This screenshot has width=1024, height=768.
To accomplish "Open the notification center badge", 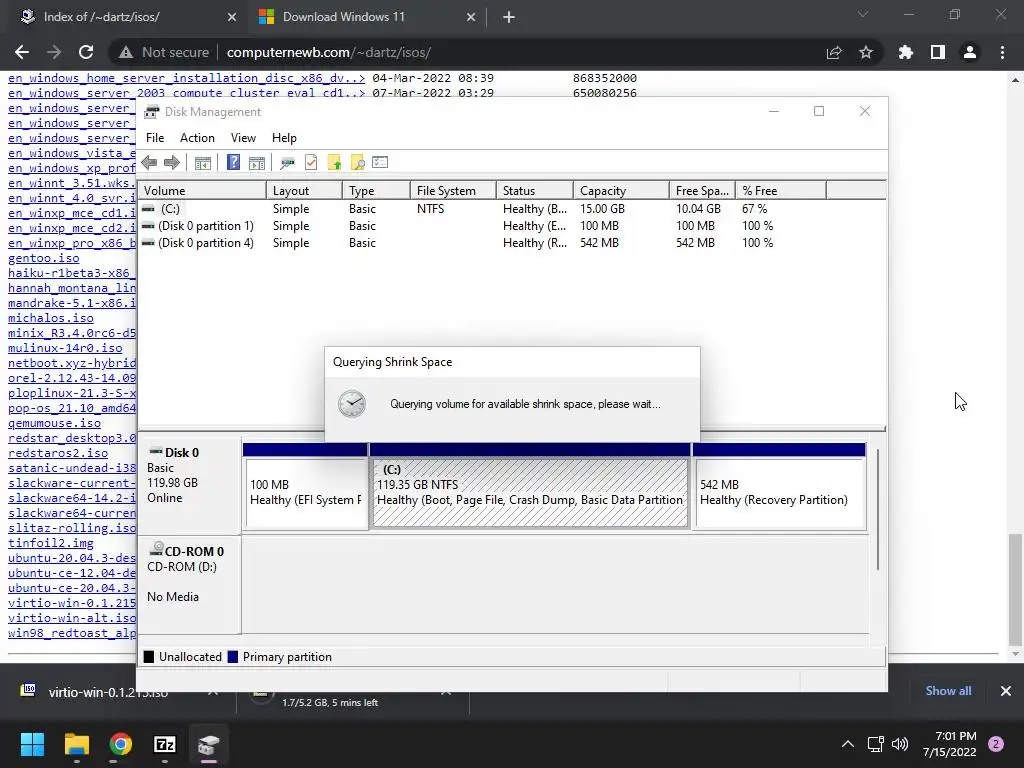I will 996,744.
